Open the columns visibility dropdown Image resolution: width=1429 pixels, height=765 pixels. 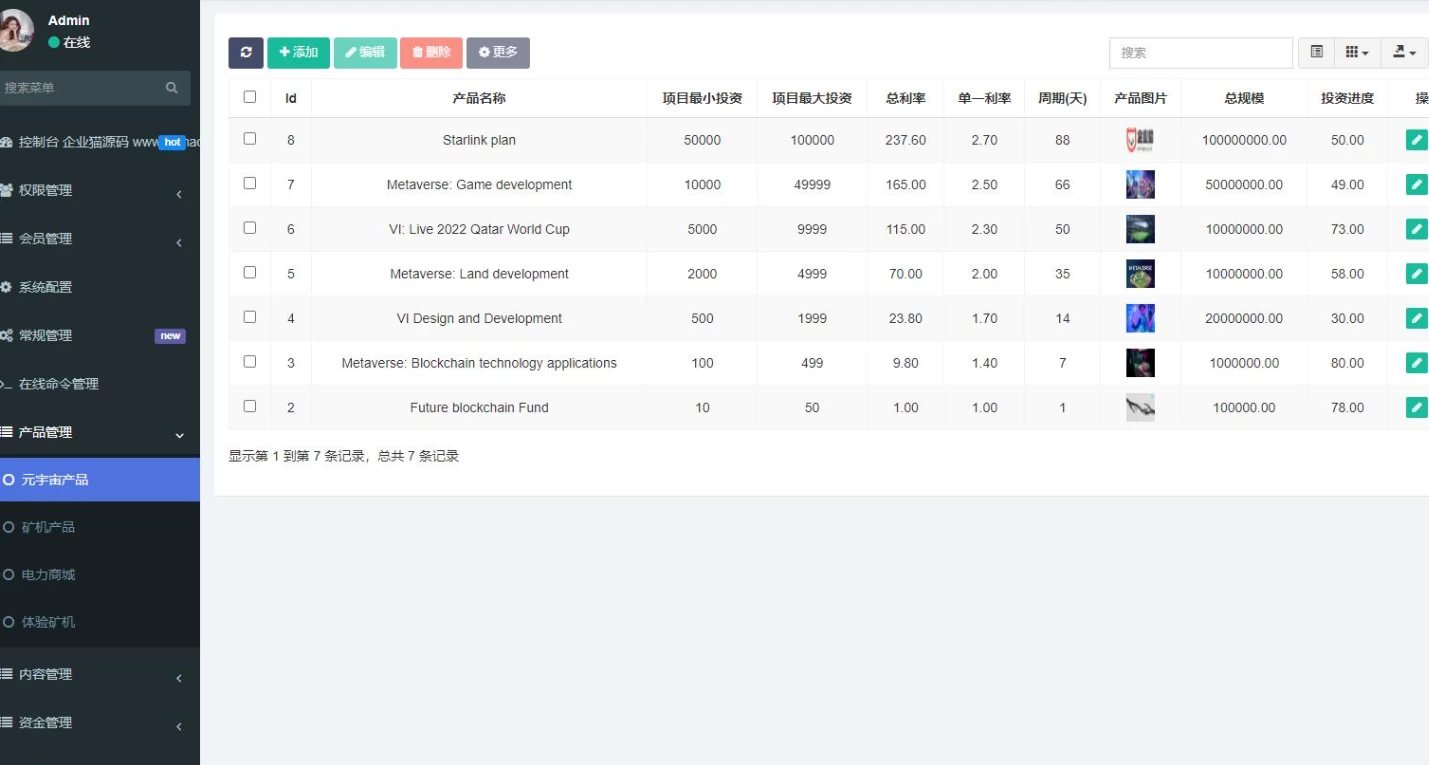tap(1356, 52)
